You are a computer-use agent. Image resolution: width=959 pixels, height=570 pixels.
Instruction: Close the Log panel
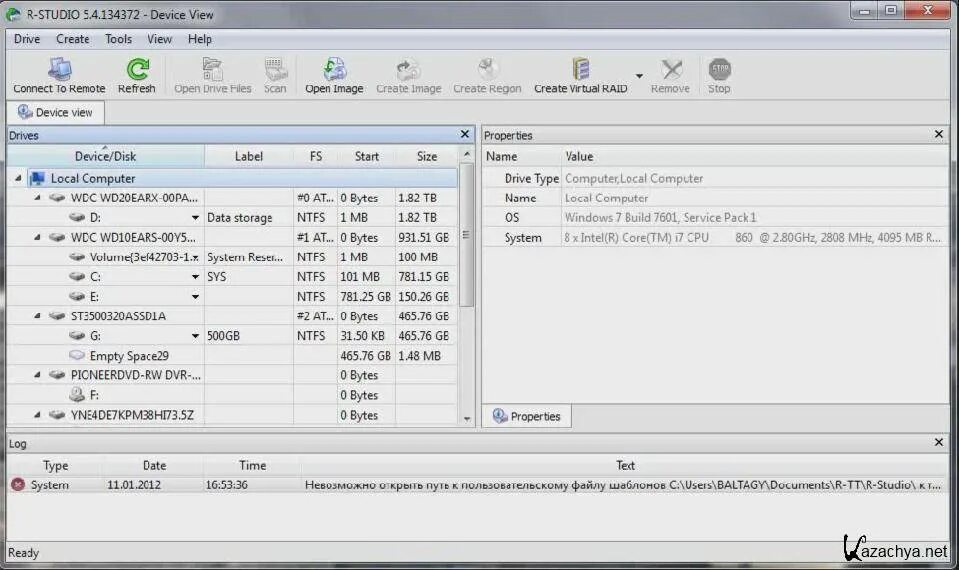click(x=939, y=442)
